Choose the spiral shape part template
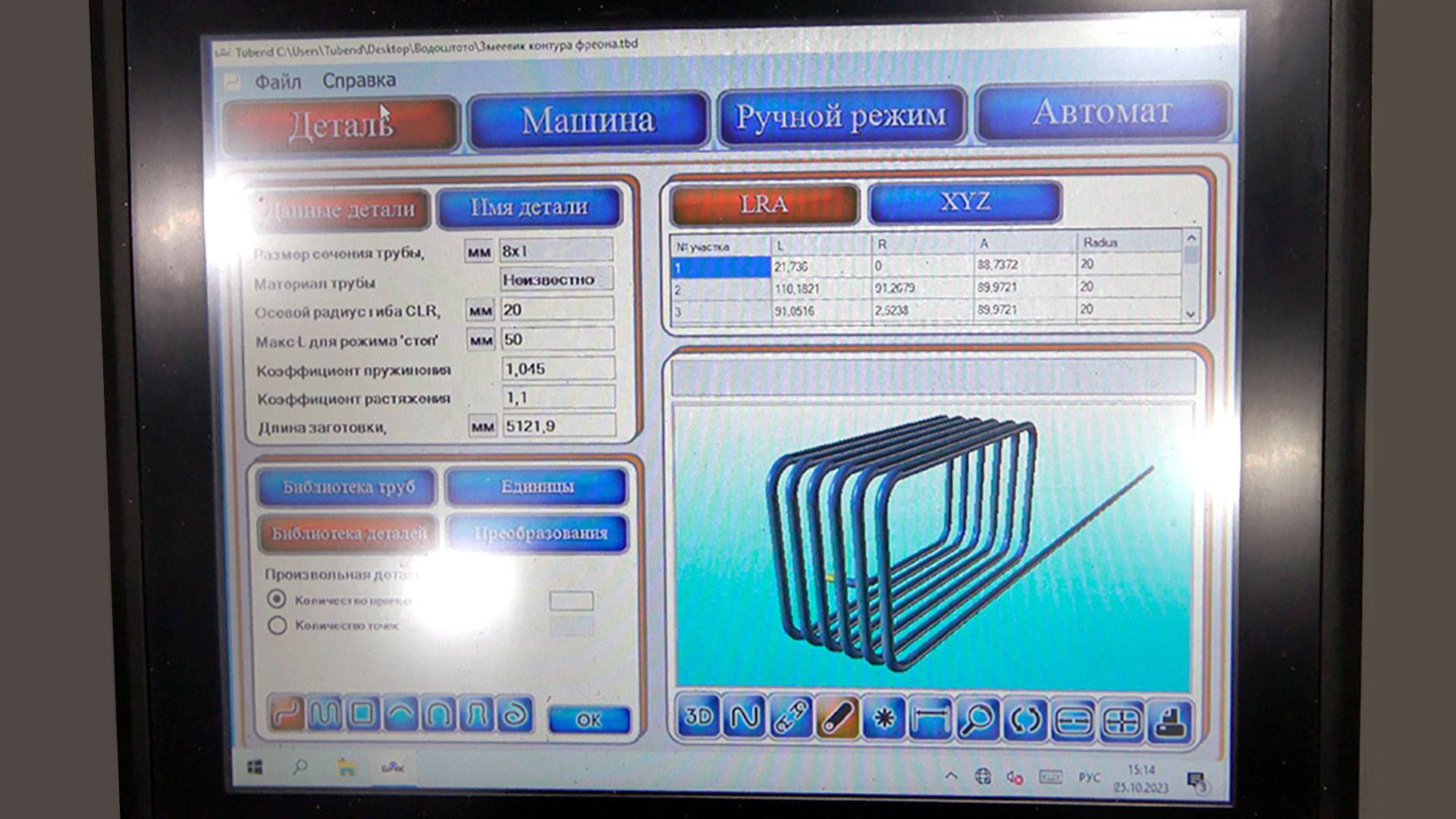 516,714
